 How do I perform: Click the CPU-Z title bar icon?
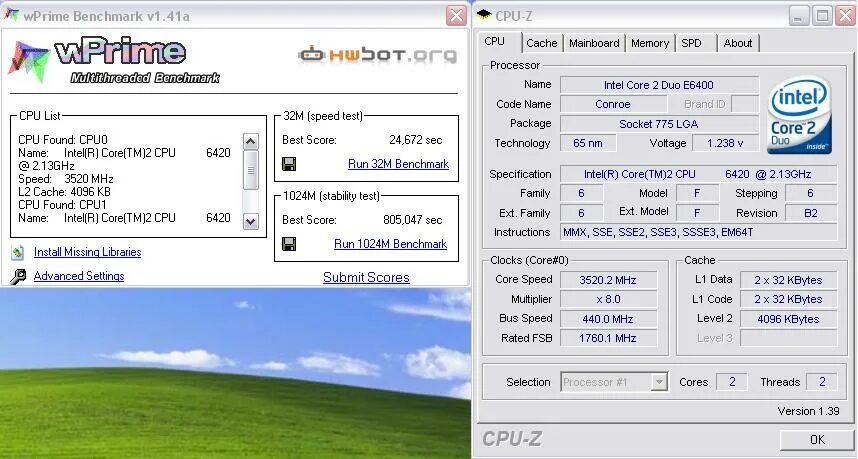tap(484, 15)
